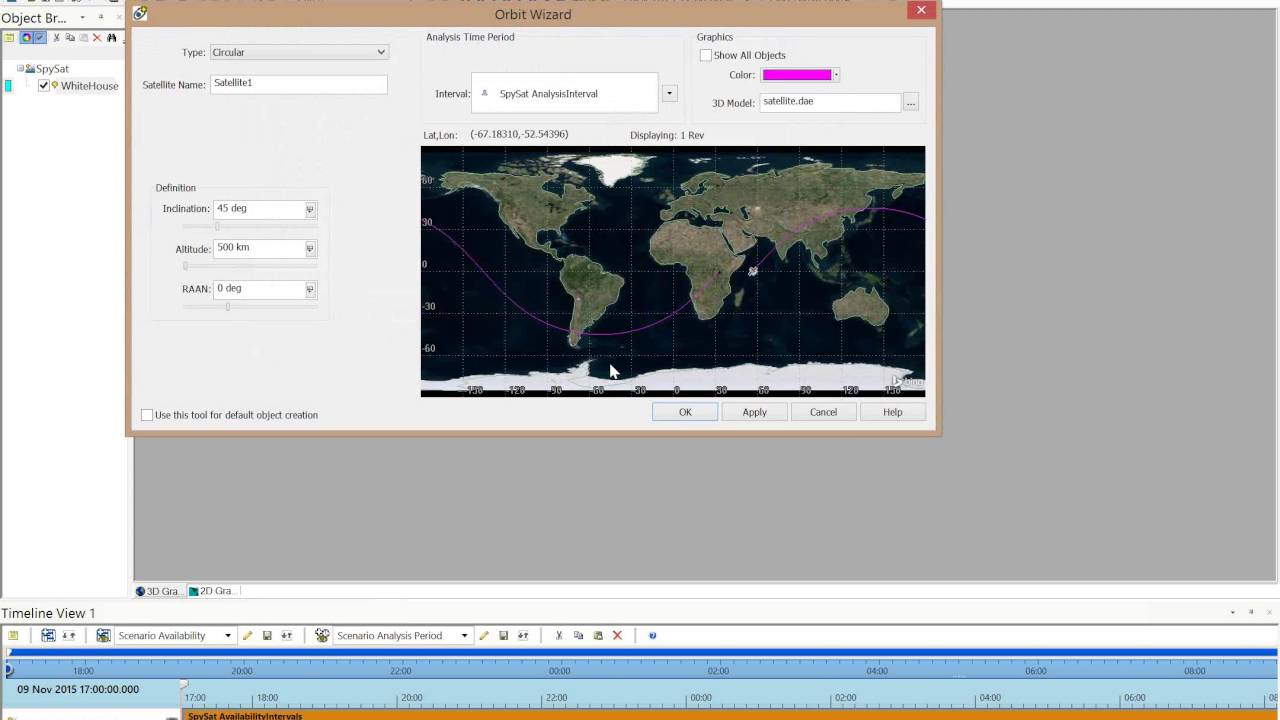Click the Satellite Name text field
Image resolution: width=1280 pixels, height=720 pixels.
[298, 84]
